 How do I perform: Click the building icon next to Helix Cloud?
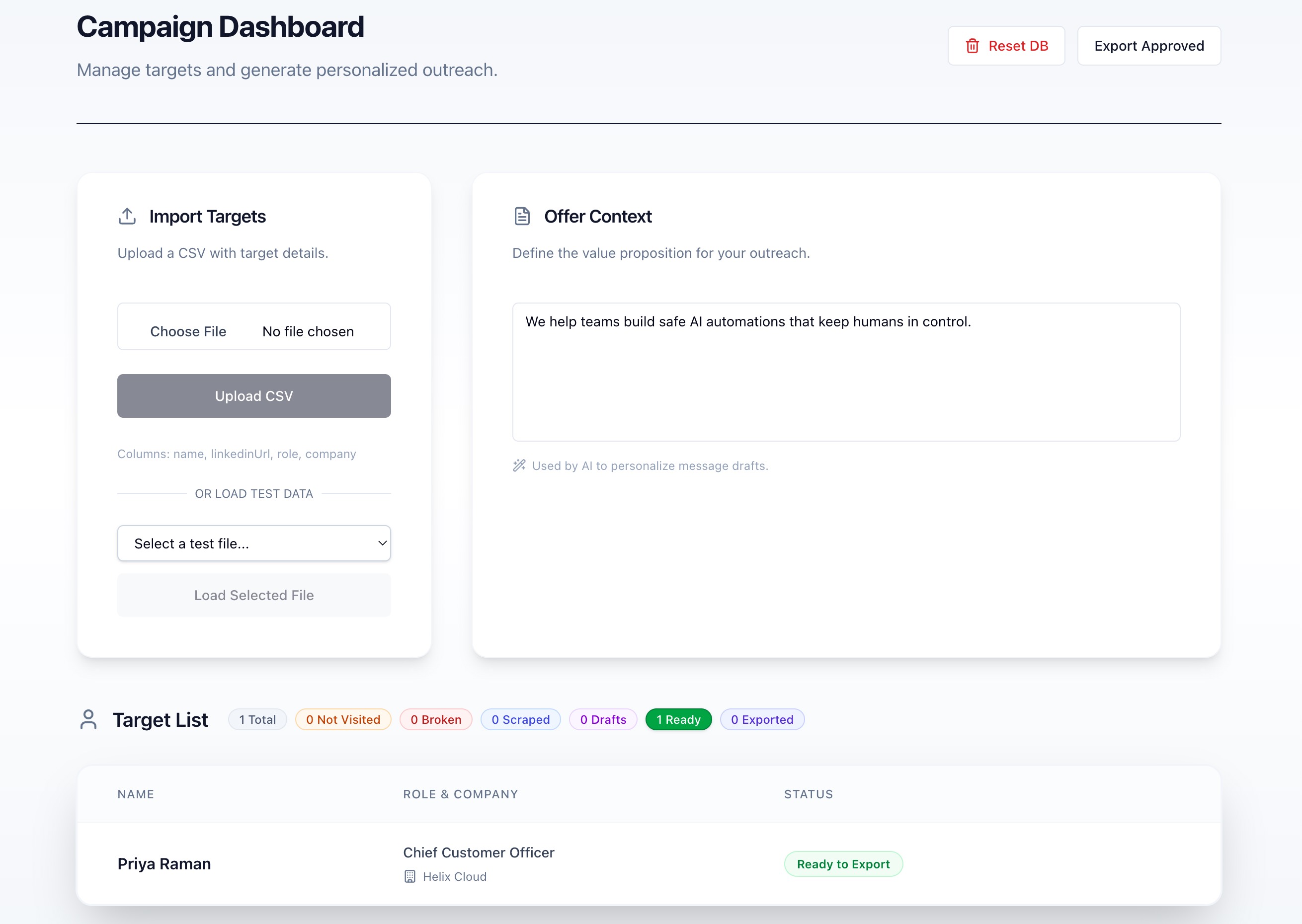click(x=409, y=876)
